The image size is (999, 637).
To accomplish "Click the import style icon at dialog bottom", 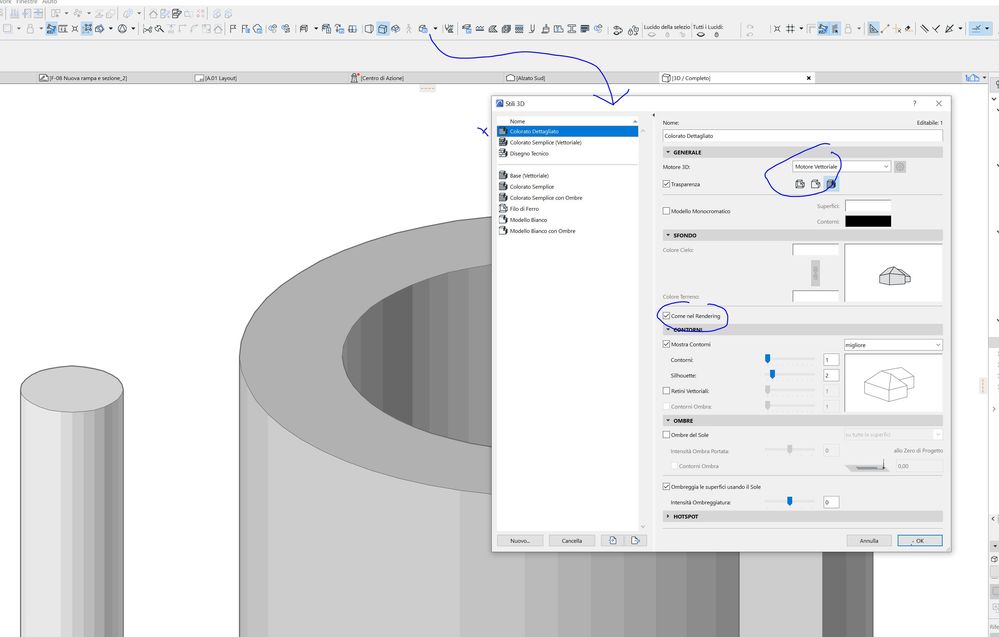I will coord(613,540).
